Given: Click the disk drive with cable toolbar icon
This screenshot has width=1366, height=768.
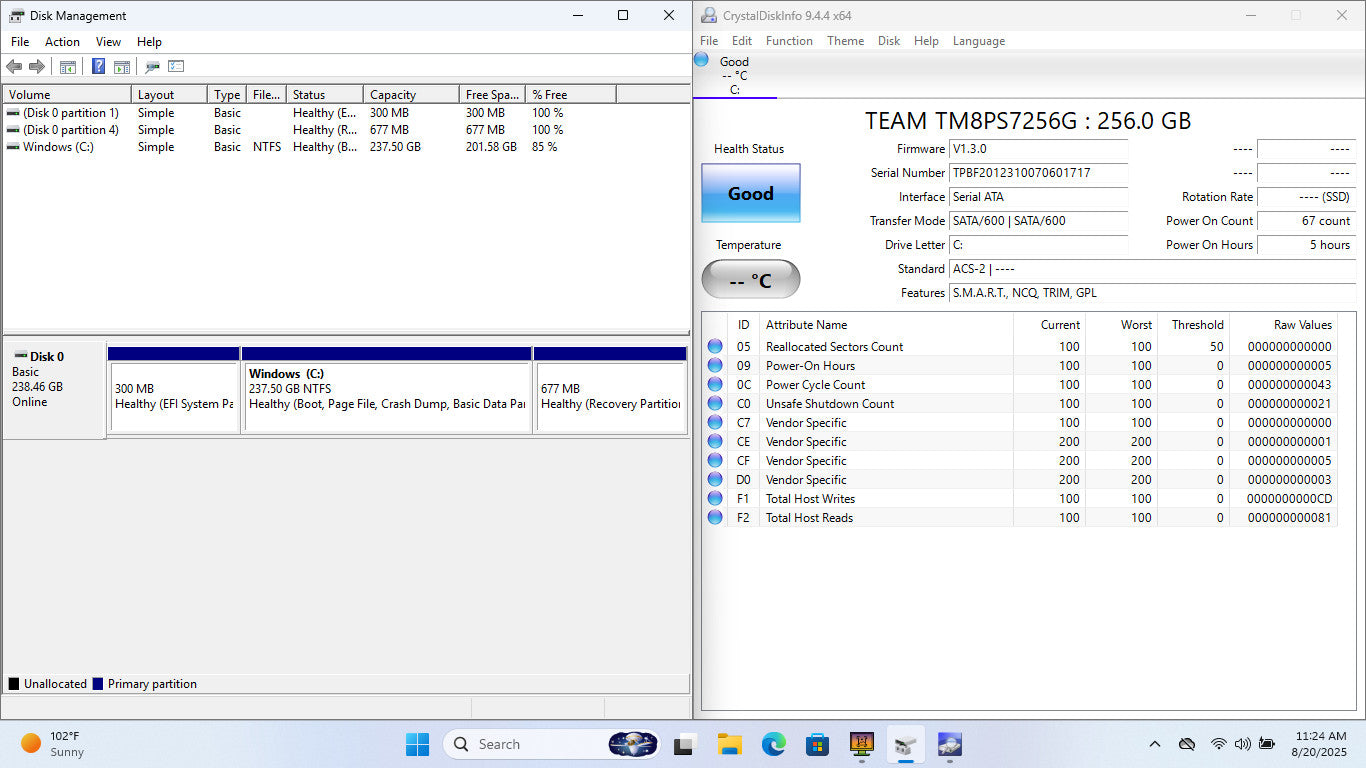Looking at the screenshot, I should [152, 67].
